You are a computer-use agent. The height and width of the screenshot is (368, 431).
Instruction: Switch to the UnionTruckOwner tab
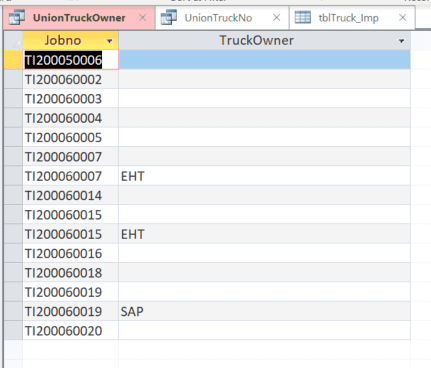[79, 18]
